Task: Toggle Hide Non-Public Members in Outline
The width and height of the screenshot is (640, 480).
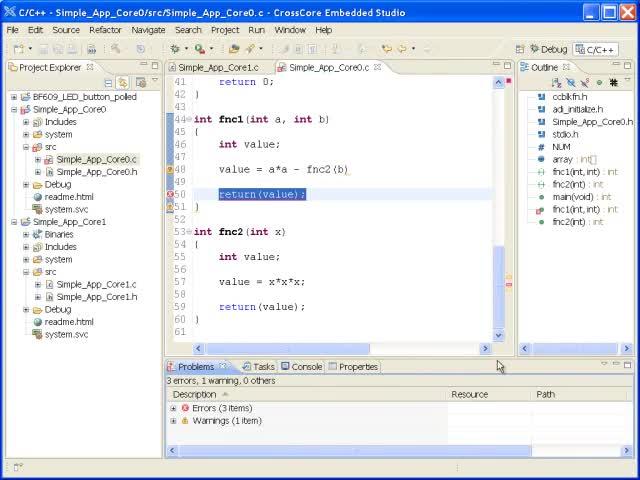Action: (599, 83)
